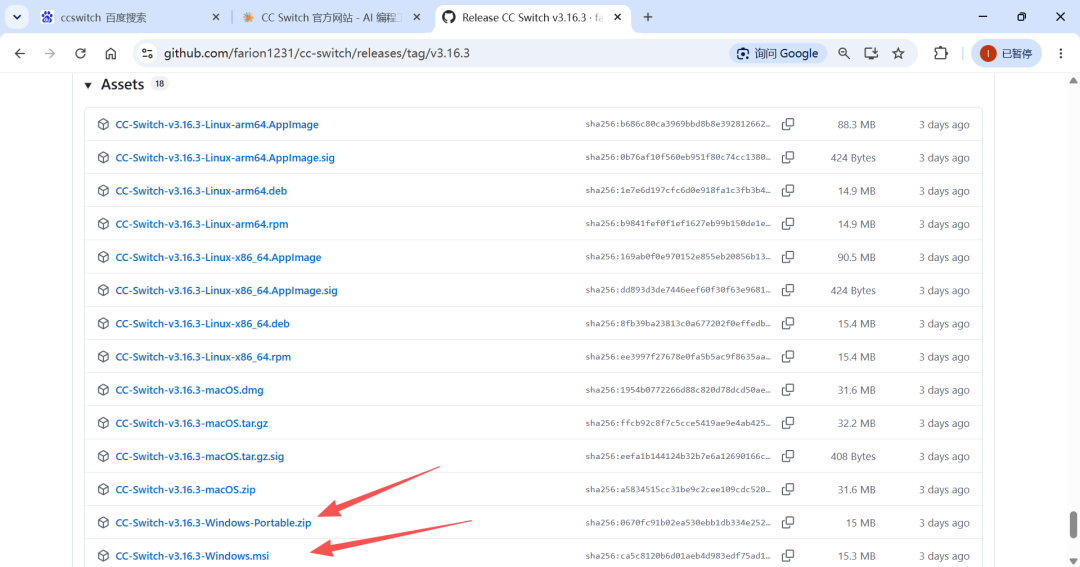This screenshot has width=1080, height=567.
Task: Click the page vertical scrollbar thumb
Action: [1073, 524]
